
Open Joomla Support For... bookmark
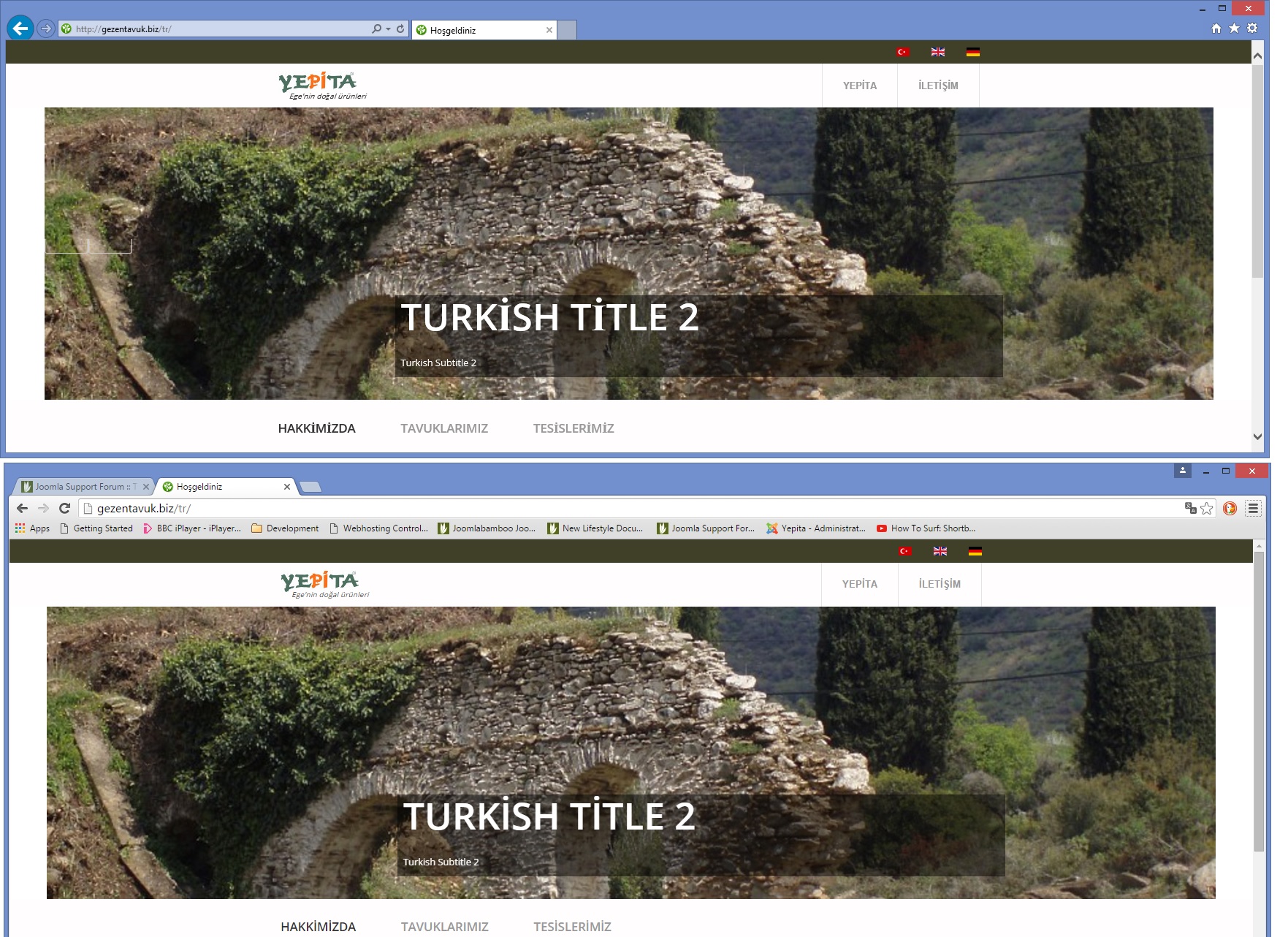[x=706, y=528]
